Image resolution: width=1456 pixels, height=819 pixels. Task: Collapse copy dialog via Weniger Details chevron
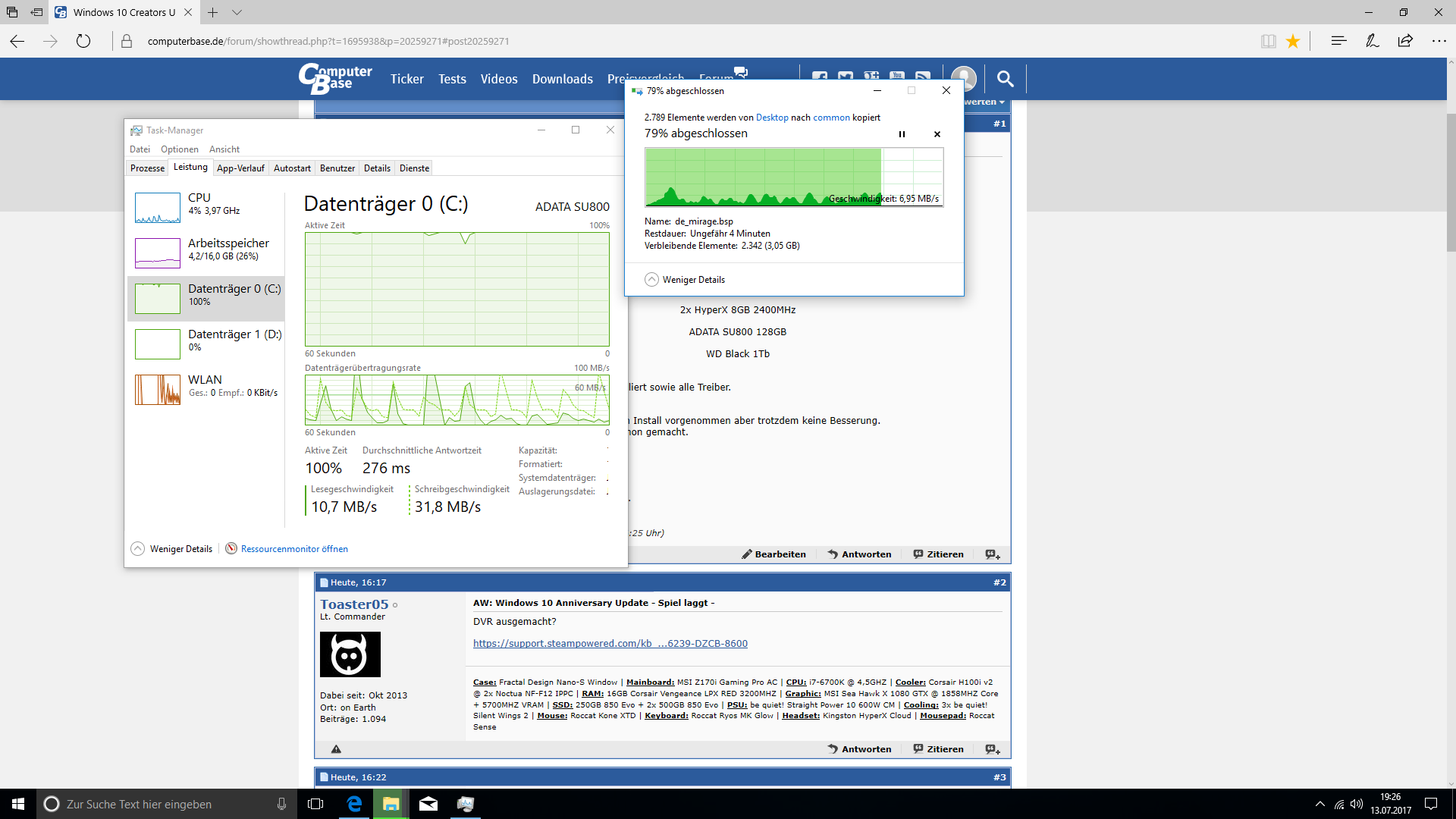tap(651, 279)
